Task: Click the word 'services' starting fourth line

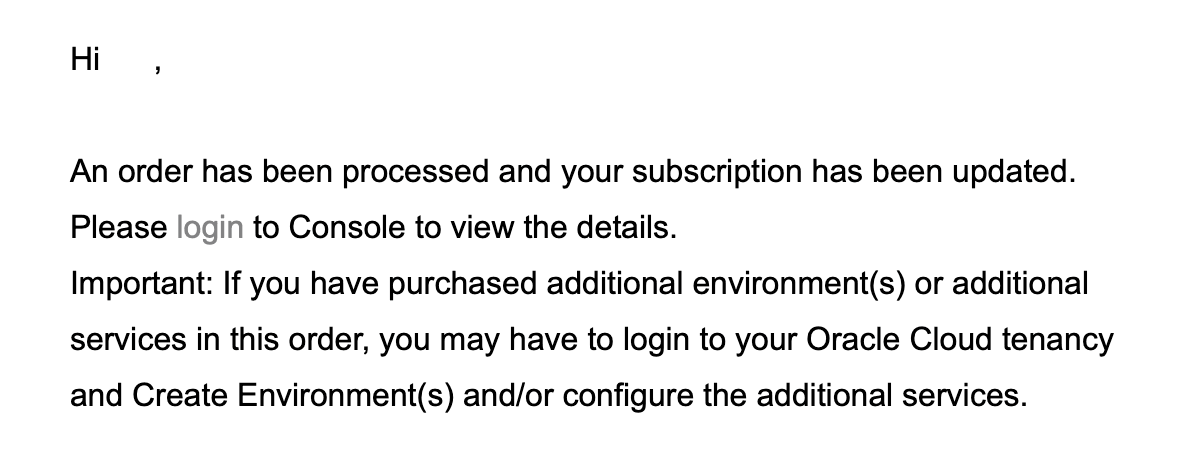Action: pos(129,340)
